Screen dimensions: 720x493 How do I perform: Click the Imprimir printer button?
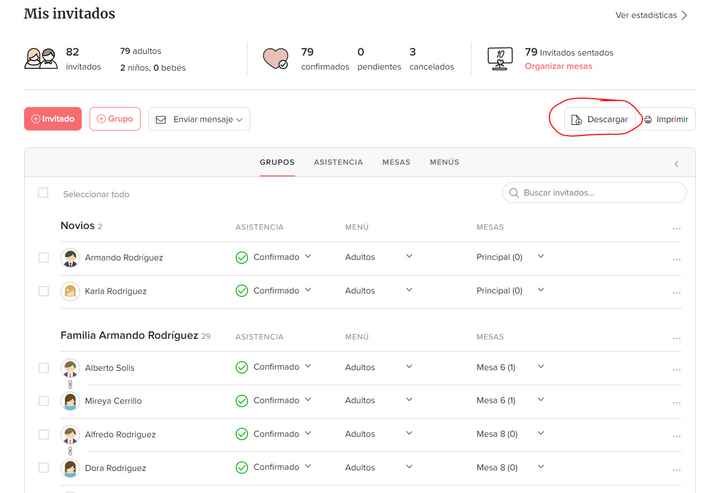pos(666,119)
